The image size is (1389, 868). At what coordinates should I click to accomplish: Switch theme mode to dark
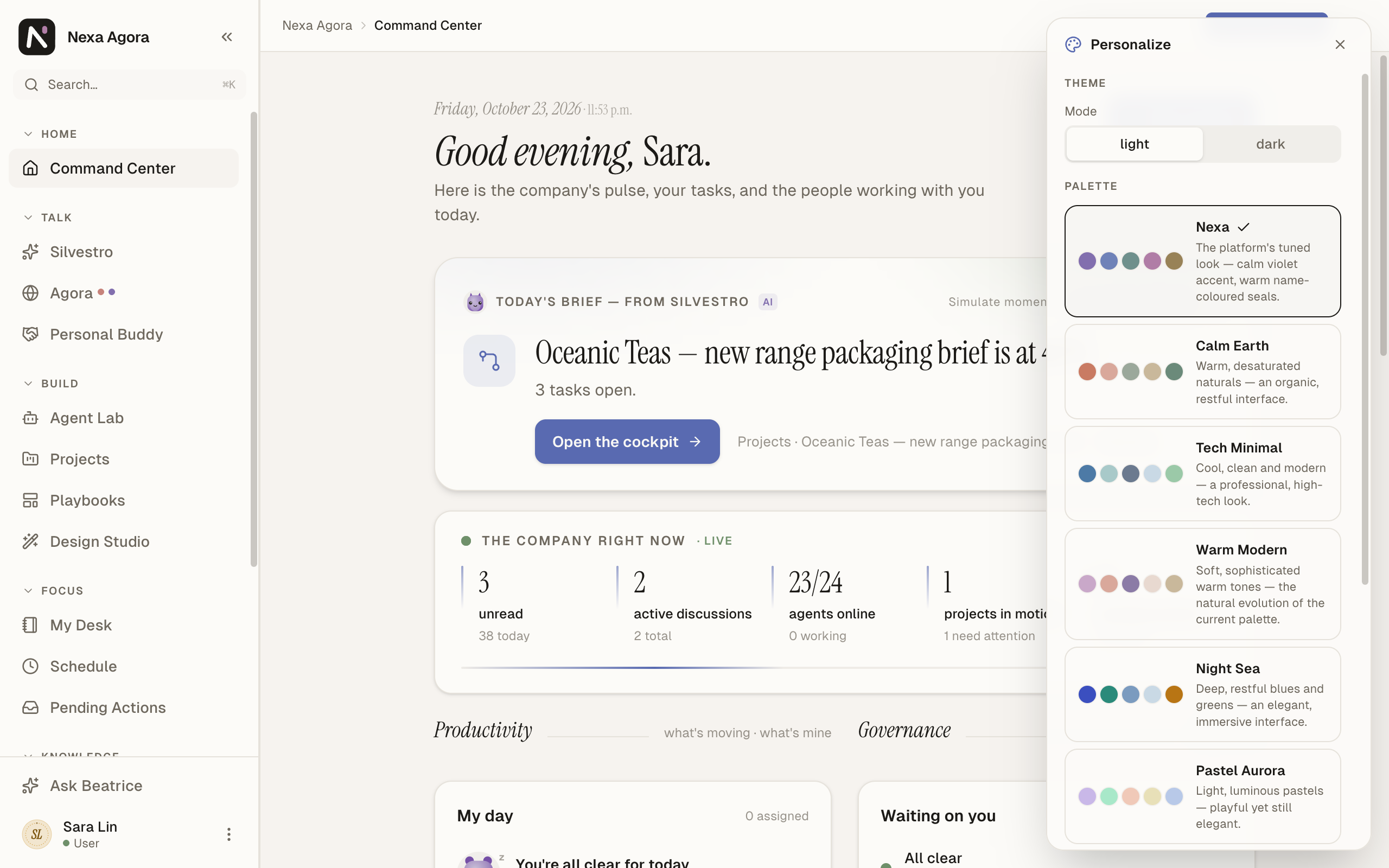[1270, 144]
